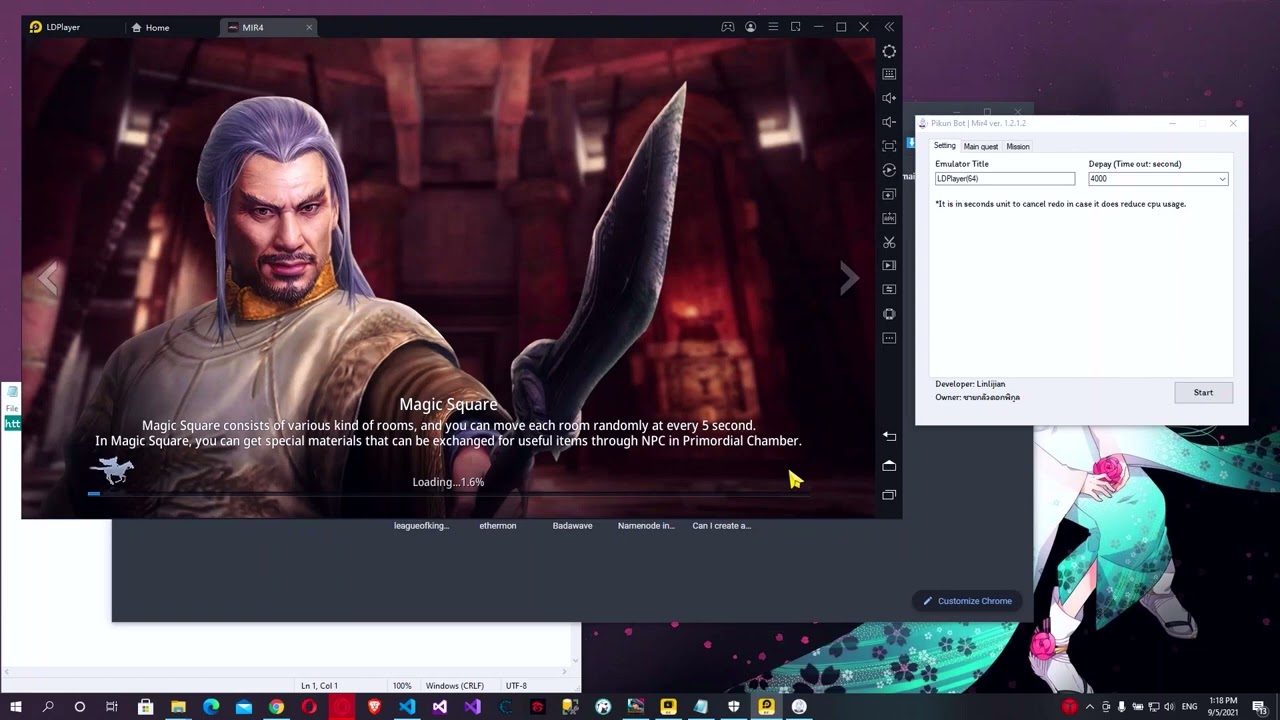Click Android recent apps button in LDPlayer

click(x=889, y=495)
